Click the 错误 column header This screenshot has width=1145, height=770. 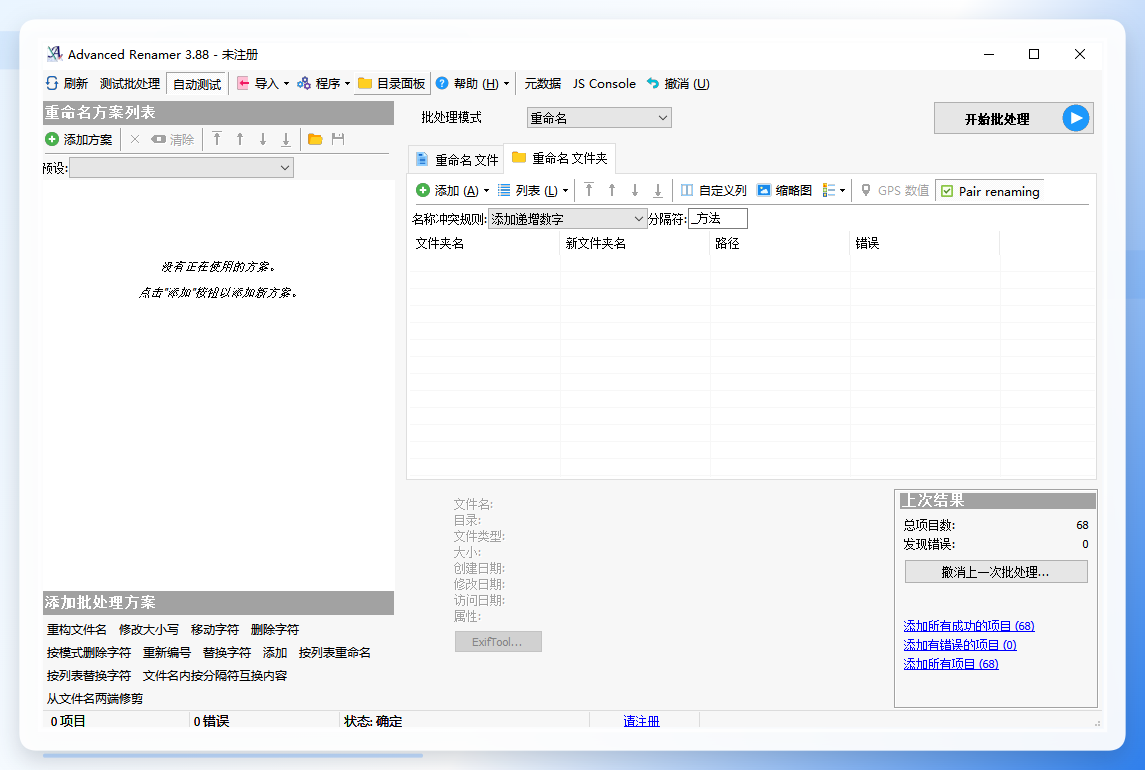924,243
